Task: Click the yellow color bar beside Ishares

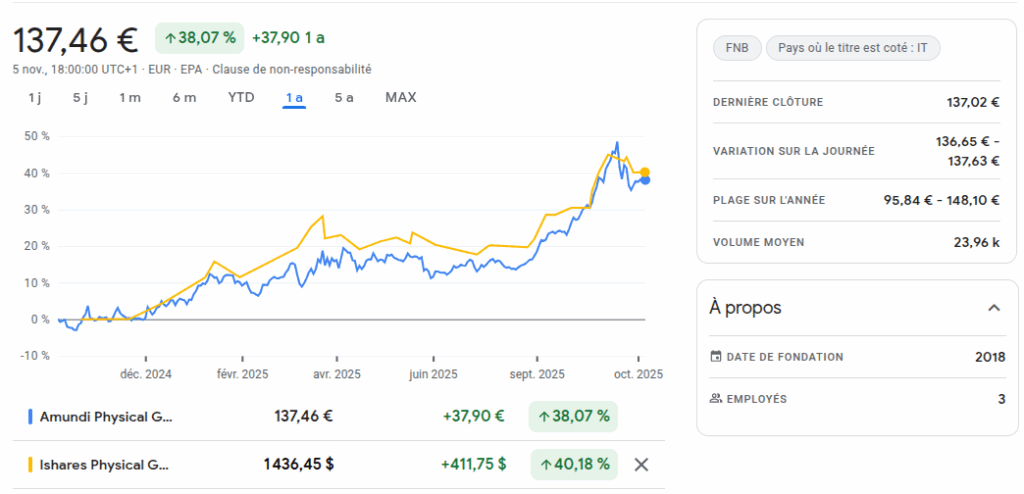Action: pyautogui.click(x=31, y=464)
